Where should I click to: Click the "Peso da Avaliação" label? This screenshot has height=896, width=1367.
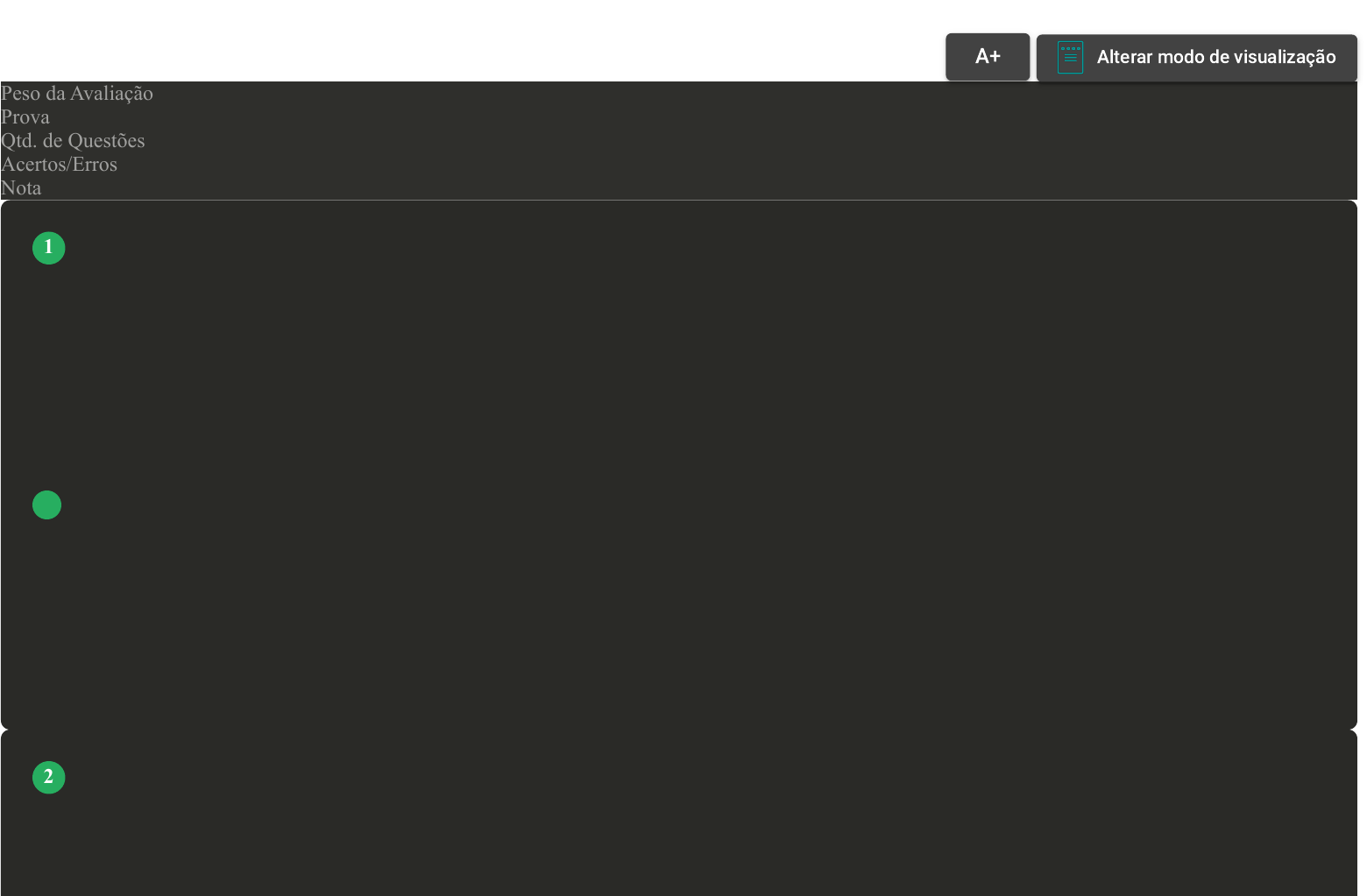point(77,94)
